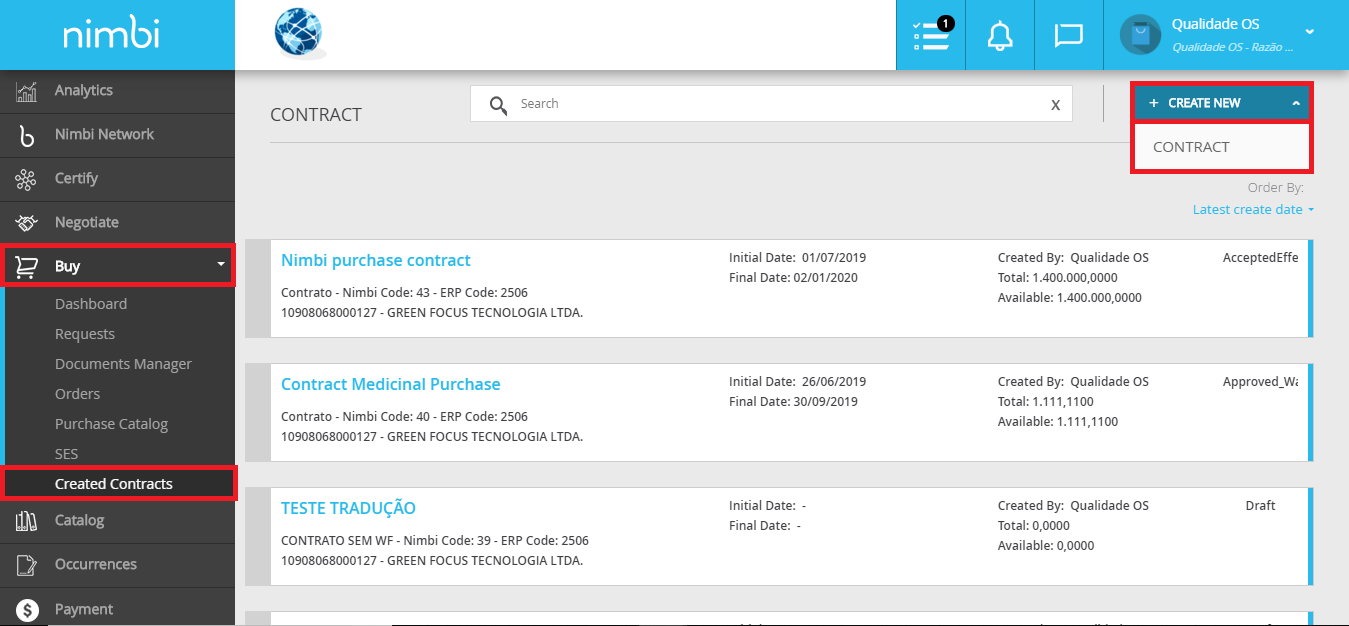Click Total: 1.400.000,0000 value
1349x626 pixels.
click(x=1058, y=278)
